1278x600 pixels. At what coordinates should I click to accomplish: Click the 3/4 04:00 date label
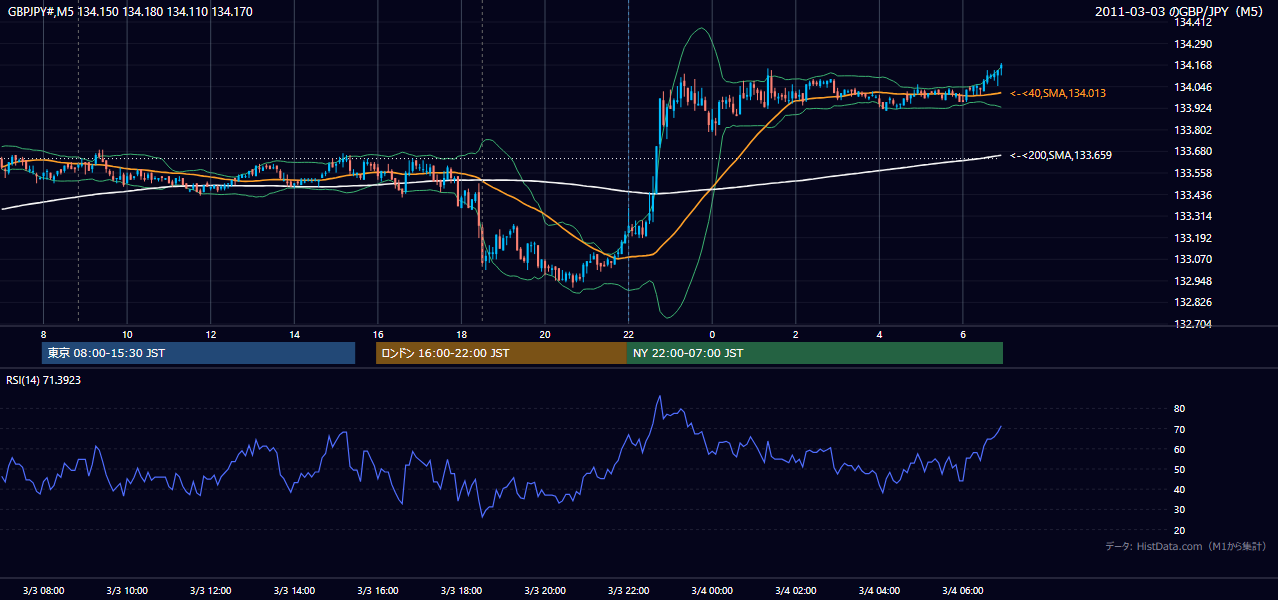click(x=879, y=590)
